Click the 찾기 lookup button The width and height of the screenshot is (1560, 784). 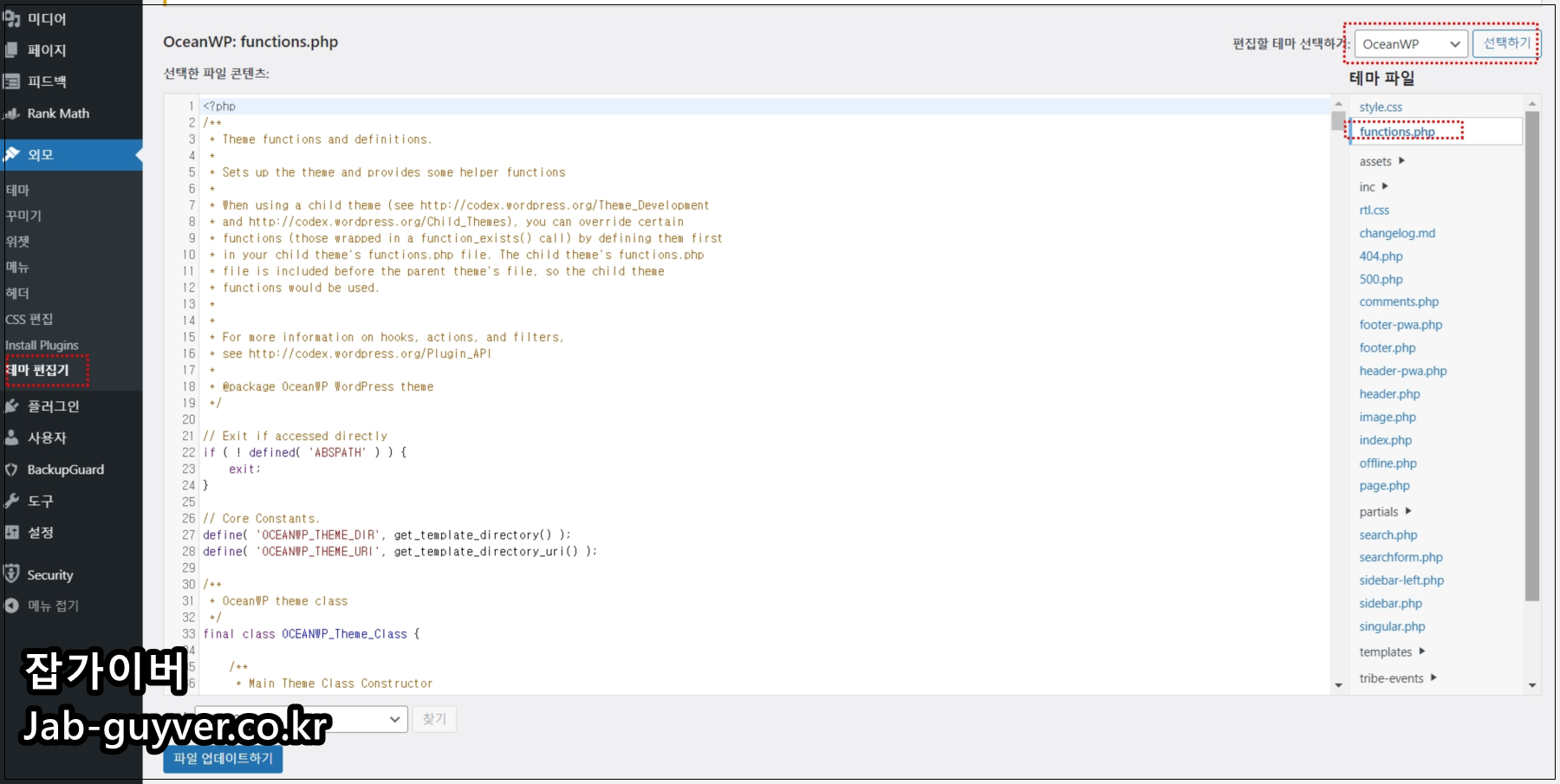(x=434, y=719)
